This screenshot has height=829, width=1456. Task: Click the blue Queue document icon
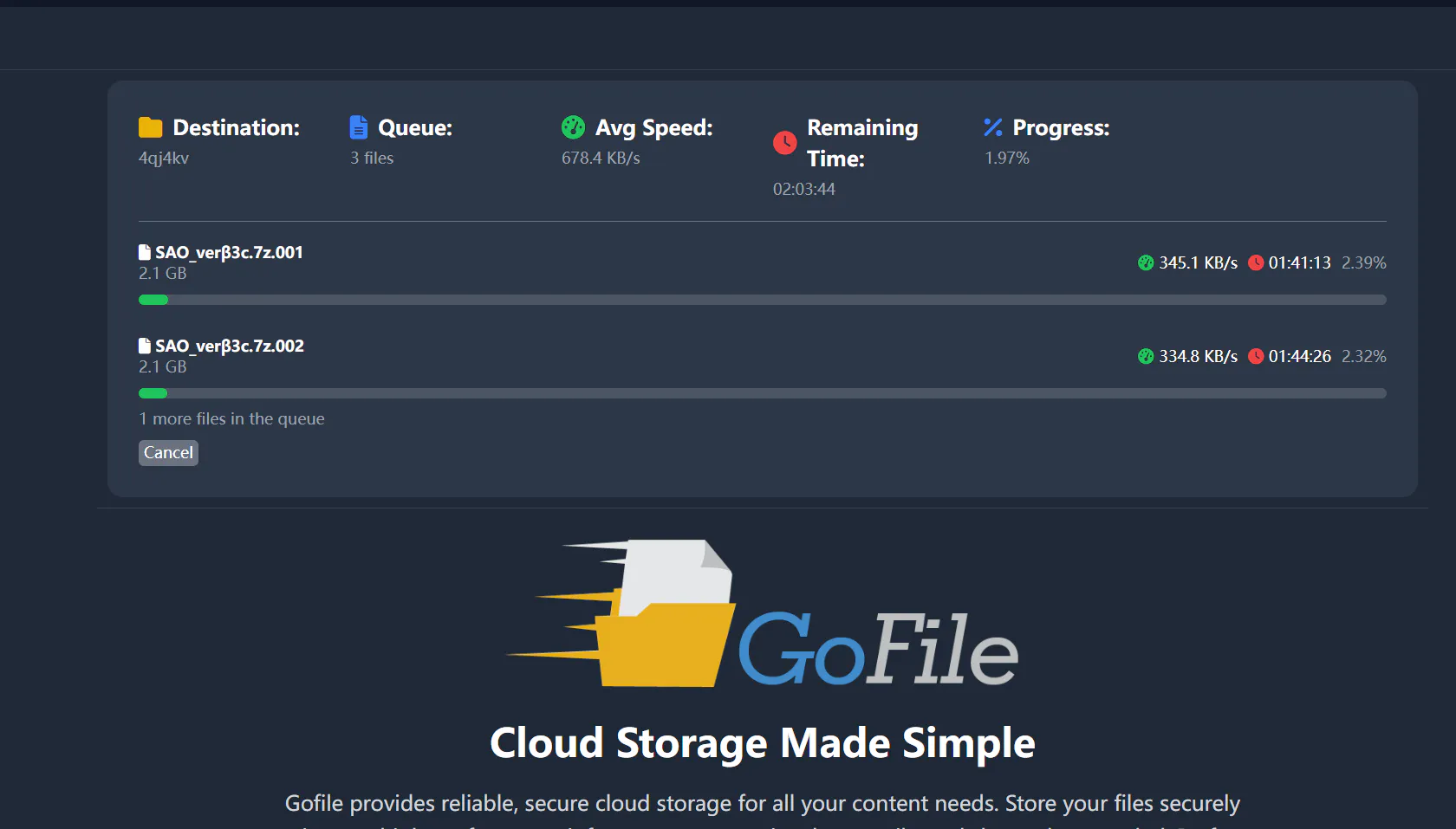click(358, 127)
